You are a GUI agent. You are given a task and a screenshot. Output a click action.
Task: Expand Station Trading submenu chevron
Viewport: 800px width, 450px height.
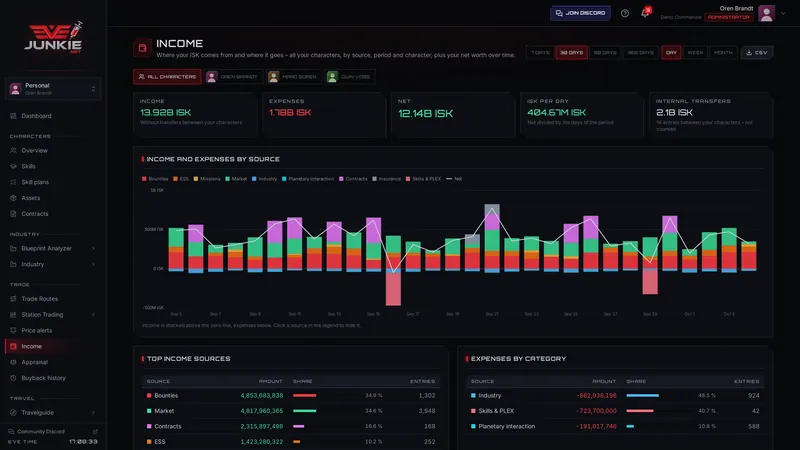[x=93, y=315]
